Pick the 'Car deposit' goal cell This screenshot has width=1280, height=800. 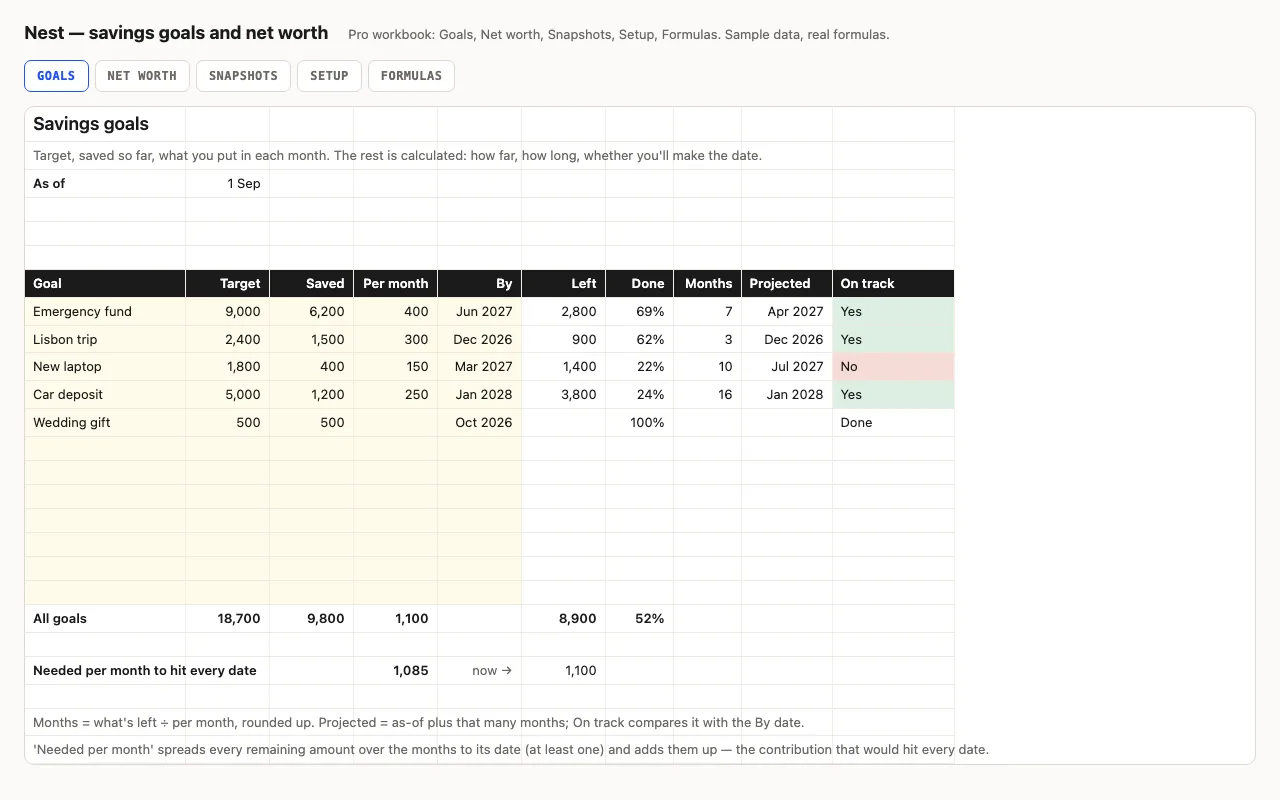[x=105, y=395]
